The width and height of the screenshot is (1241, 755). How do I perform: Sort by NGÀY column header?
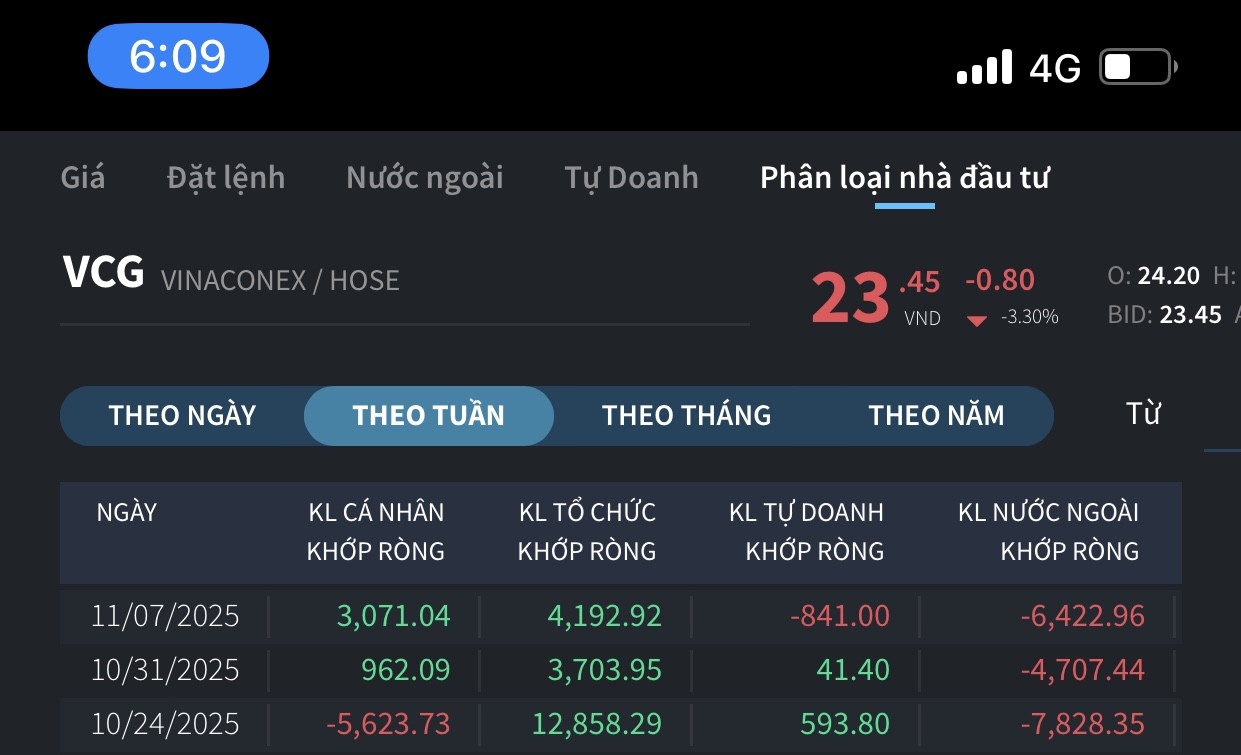(127, 513)
